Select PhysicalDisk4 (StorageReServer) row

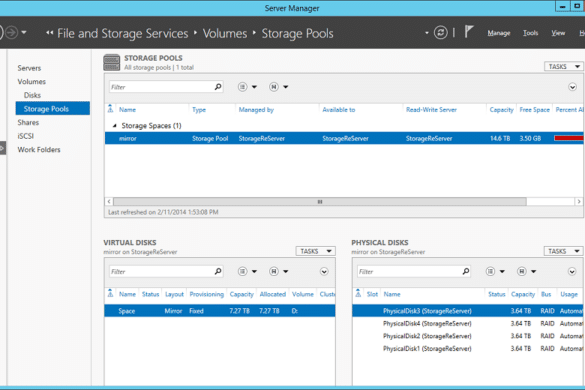point(468,324)
